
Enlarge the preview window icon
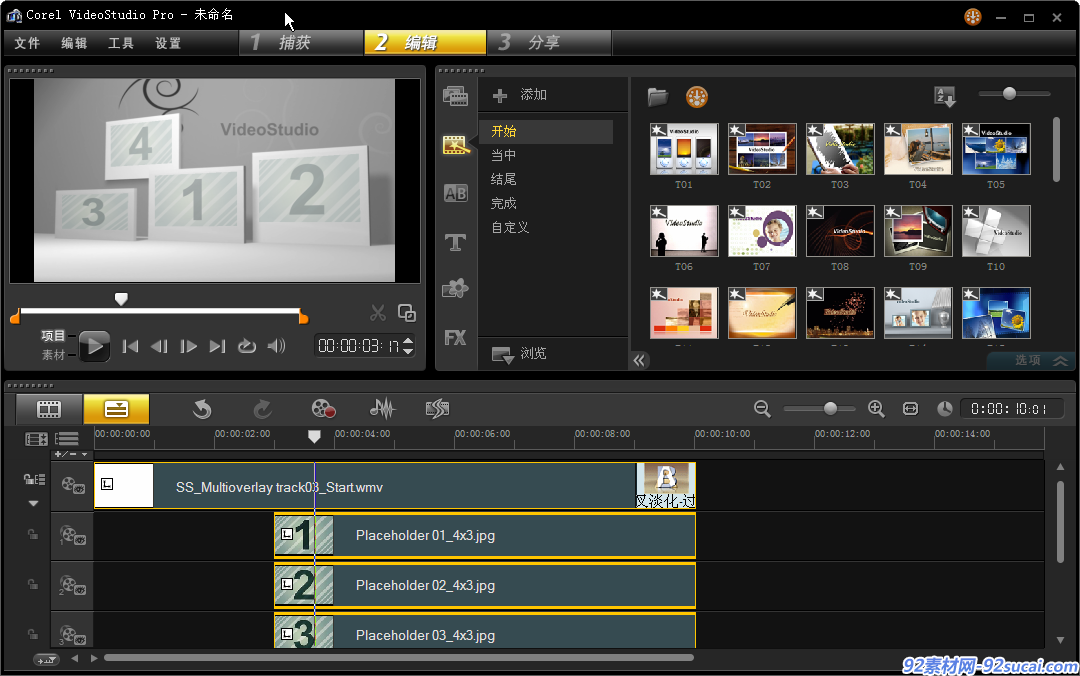407,313
